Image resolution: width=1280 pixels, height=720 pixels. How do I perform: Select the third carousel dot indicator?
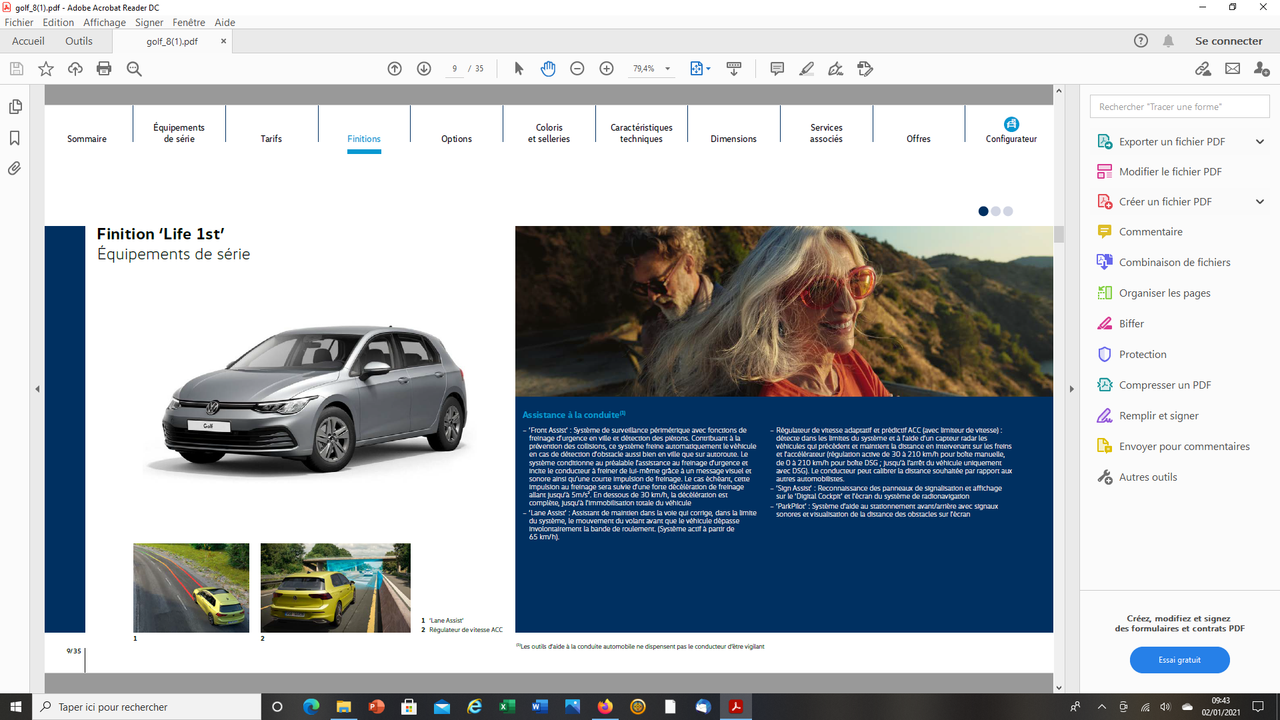pos(1008,211)
